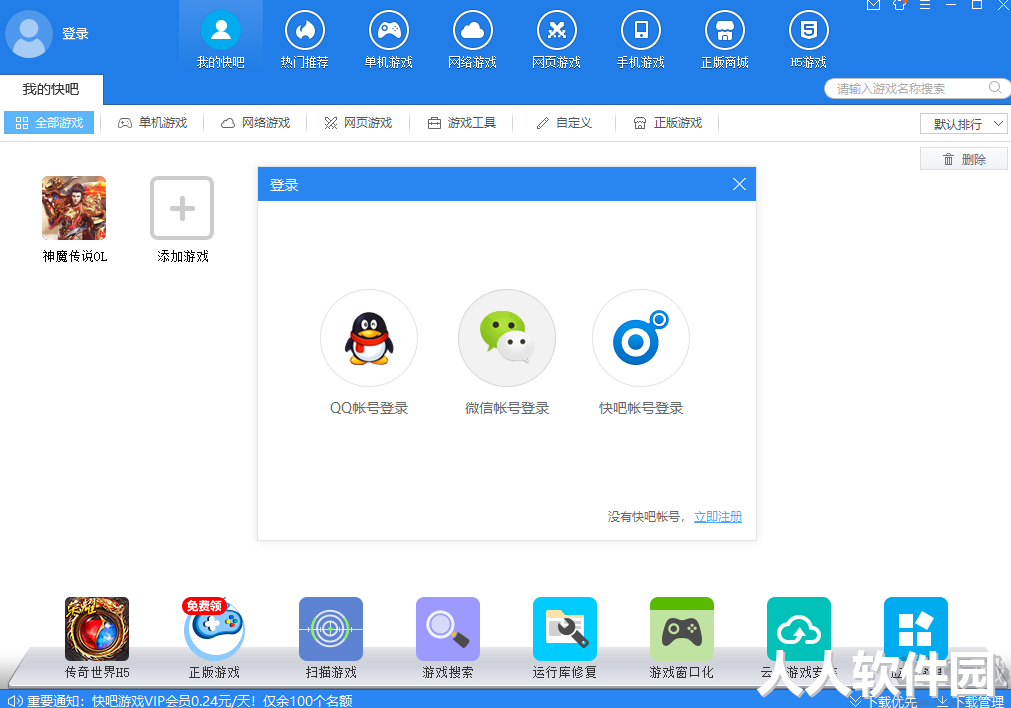The width and height of the screenshot is (1011, 708).
Task: Select the 网络游戏 filter tab
Action: (255, 123)
